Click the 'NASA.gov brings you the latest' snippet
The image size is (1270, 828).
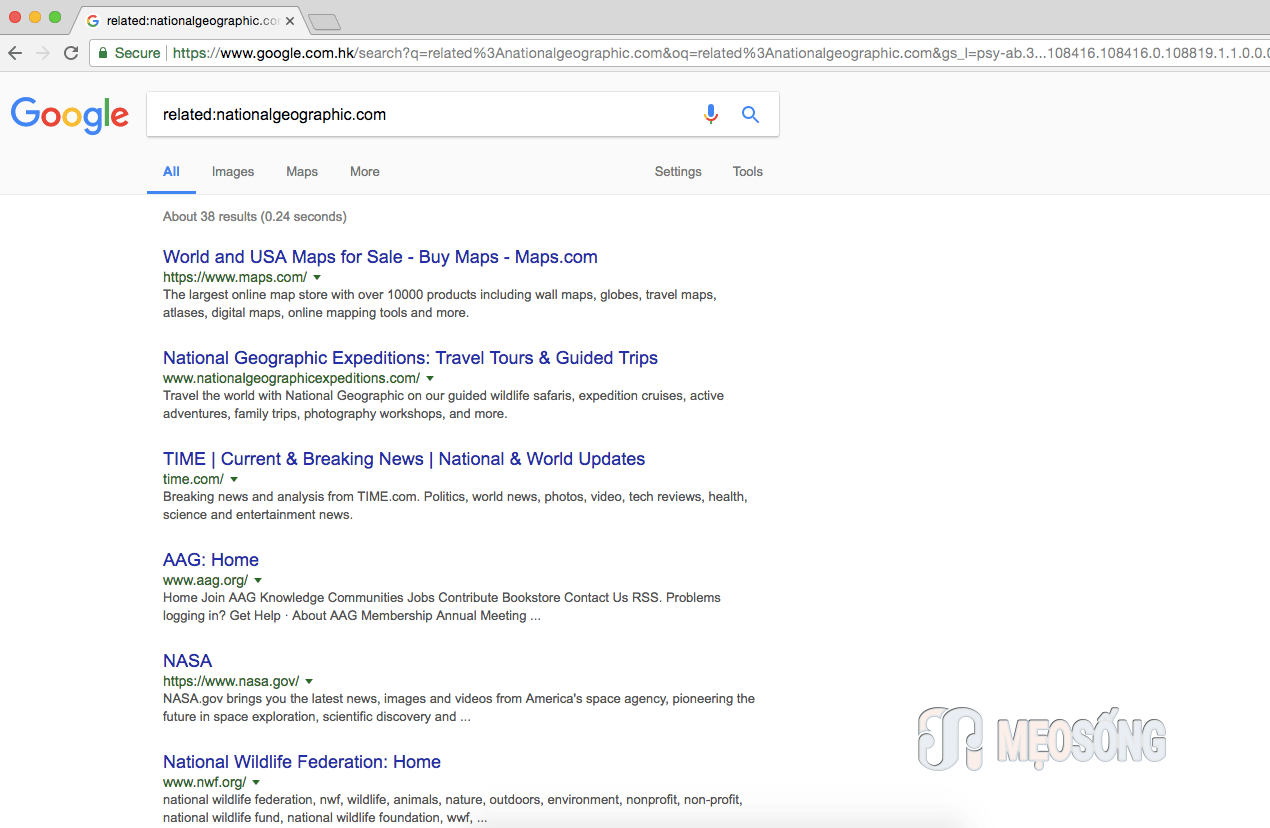click(x=459, y=708)
